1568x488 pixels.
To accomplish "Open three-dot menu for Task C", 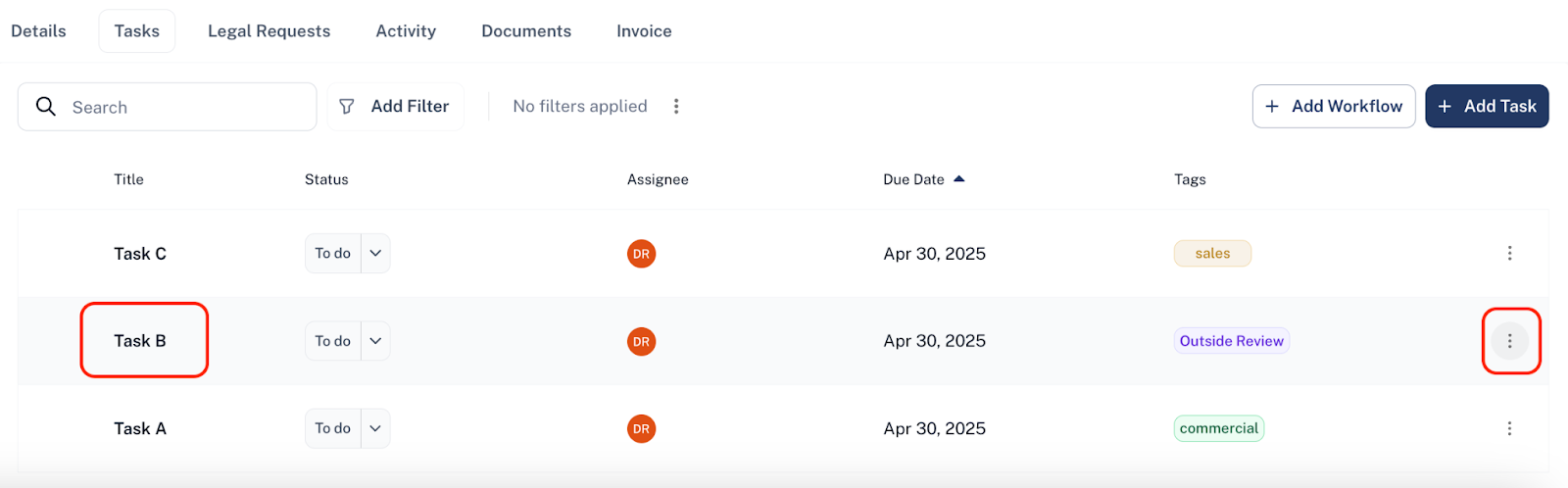I will [x=1509, y=254].
